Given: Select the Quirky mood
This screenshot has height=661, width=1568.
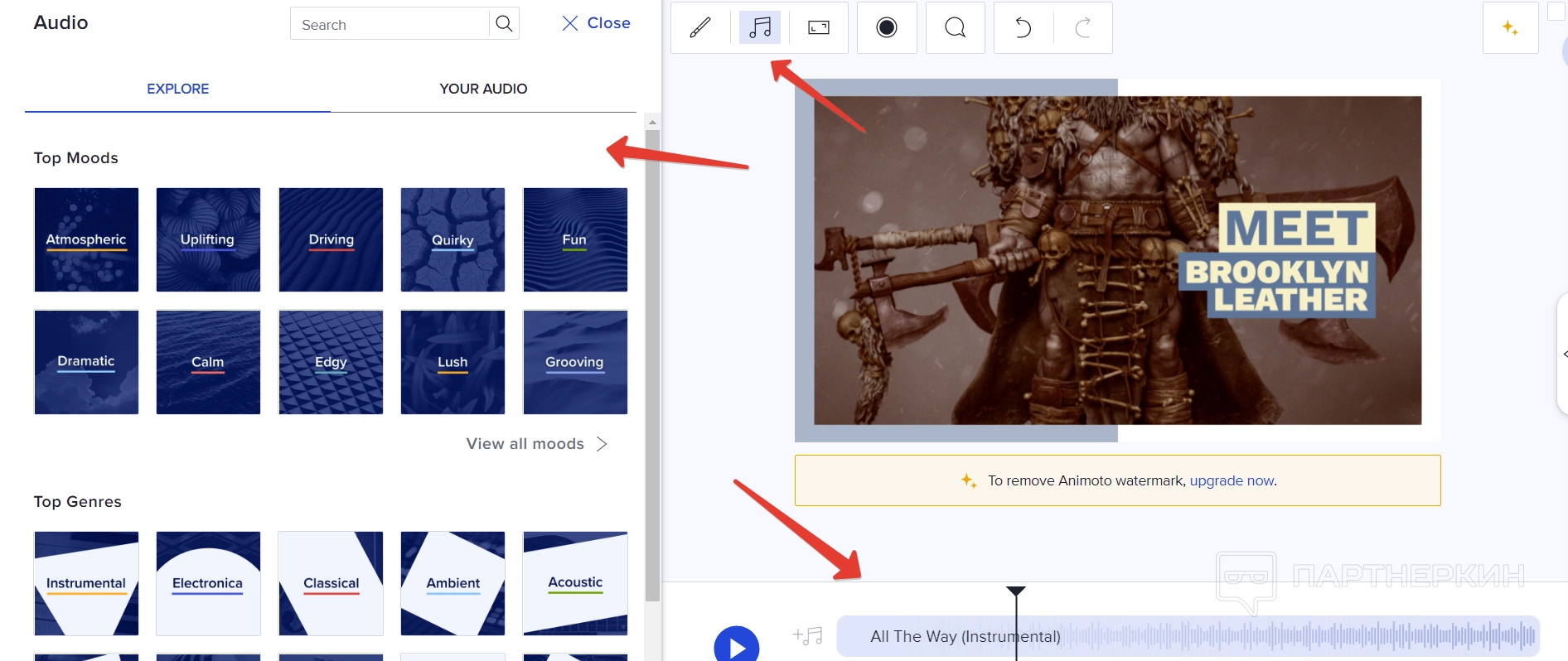Looking at the screenshot, I should tap(452, 239).
